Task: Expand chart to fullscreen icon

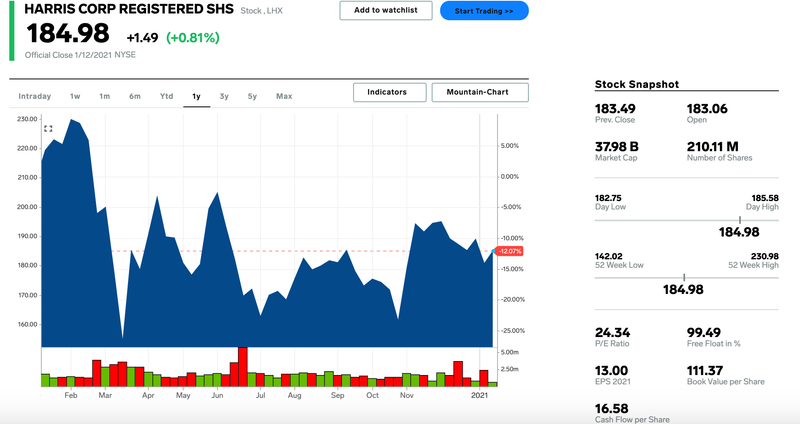Action: click(48, 129)
